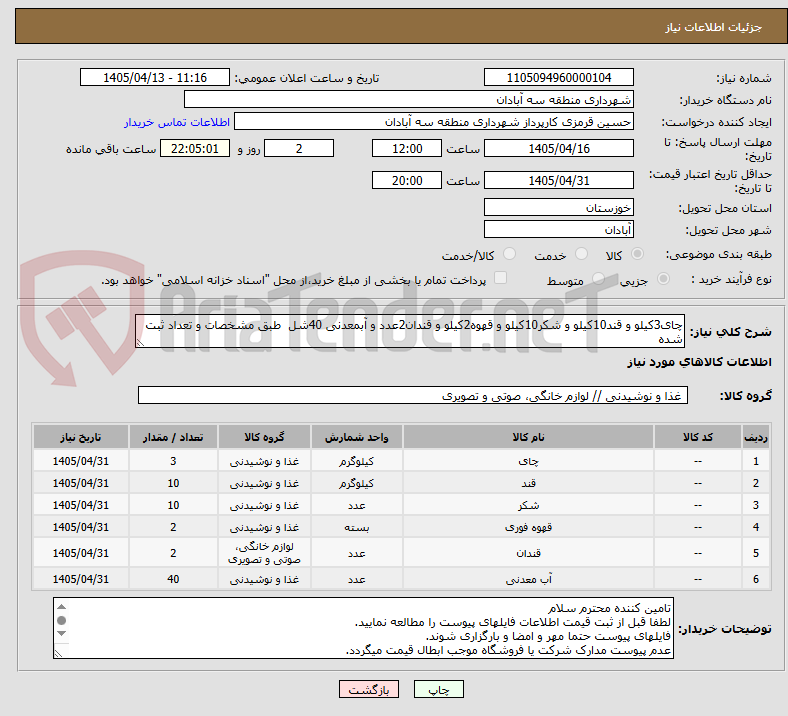Click the لوازم خانگی، صوتی و تصویری group cell
Viewport: 788px width, 716px height.
pos(264,553)
